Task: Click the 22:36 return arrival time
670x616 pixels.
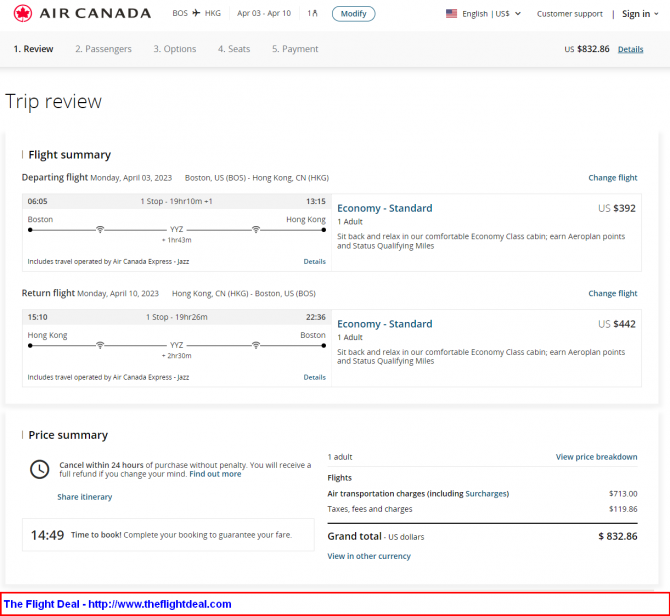Action: 315,317
